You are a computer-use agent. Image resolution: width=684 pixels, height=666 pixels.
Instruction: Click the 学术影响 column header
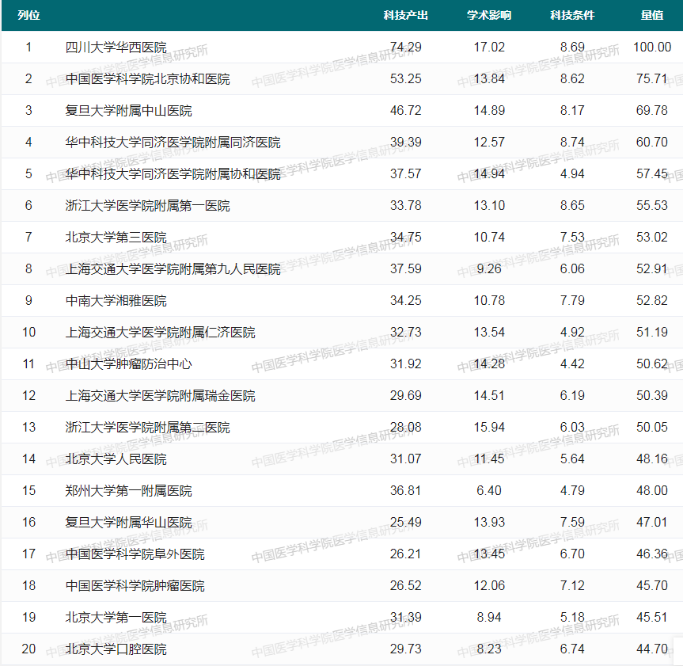(489, 15)
